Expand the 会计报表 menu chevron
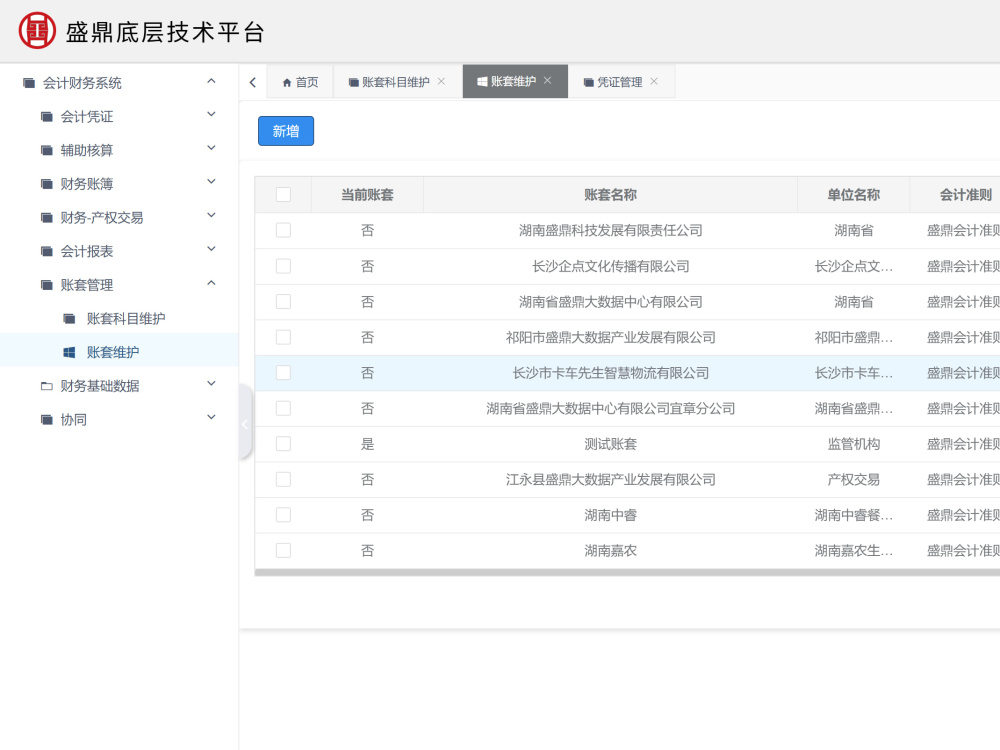Screen dimensions: 1000x750 coord(211,249)
